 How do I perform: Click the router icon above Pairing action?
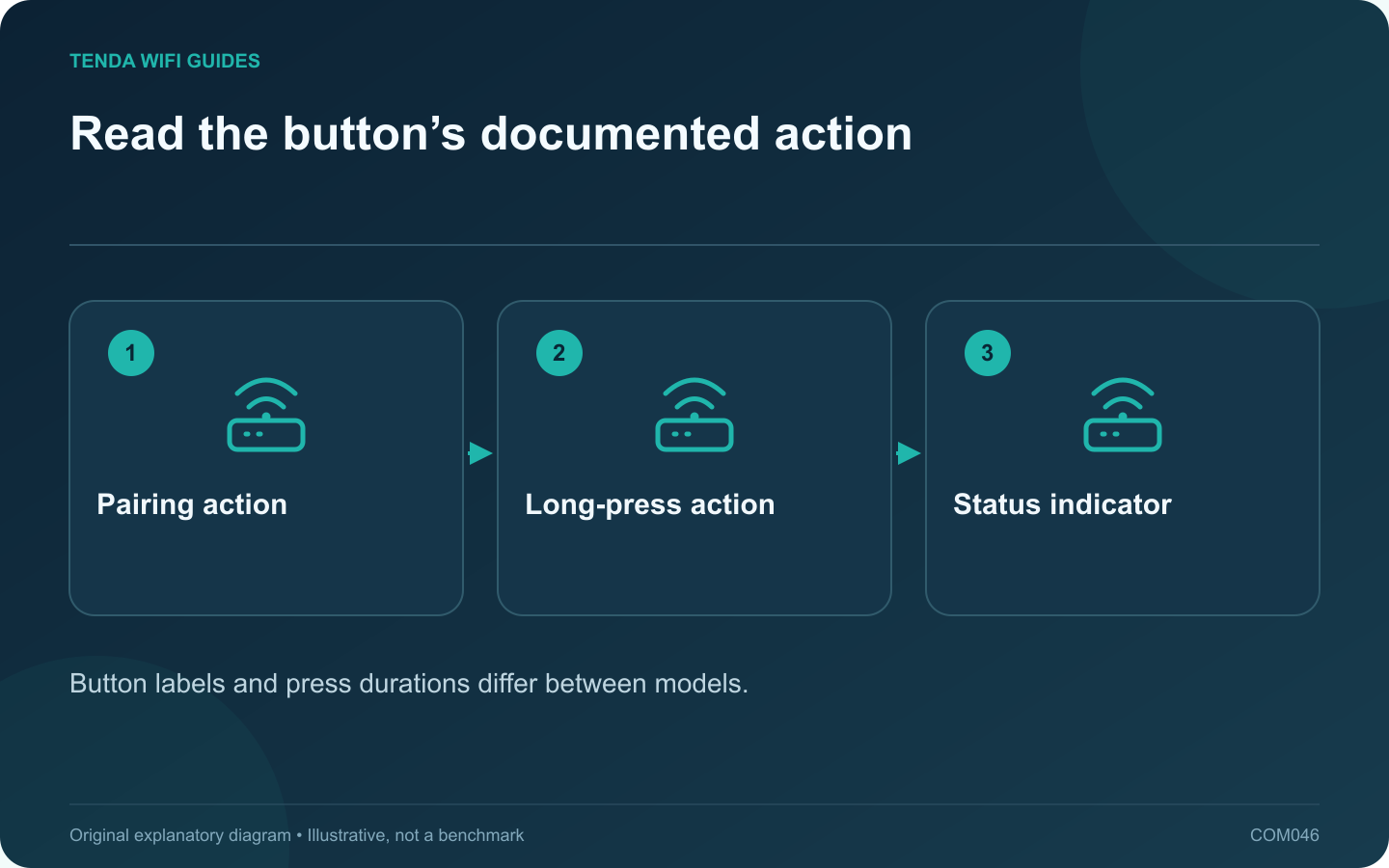click(266, 415)
